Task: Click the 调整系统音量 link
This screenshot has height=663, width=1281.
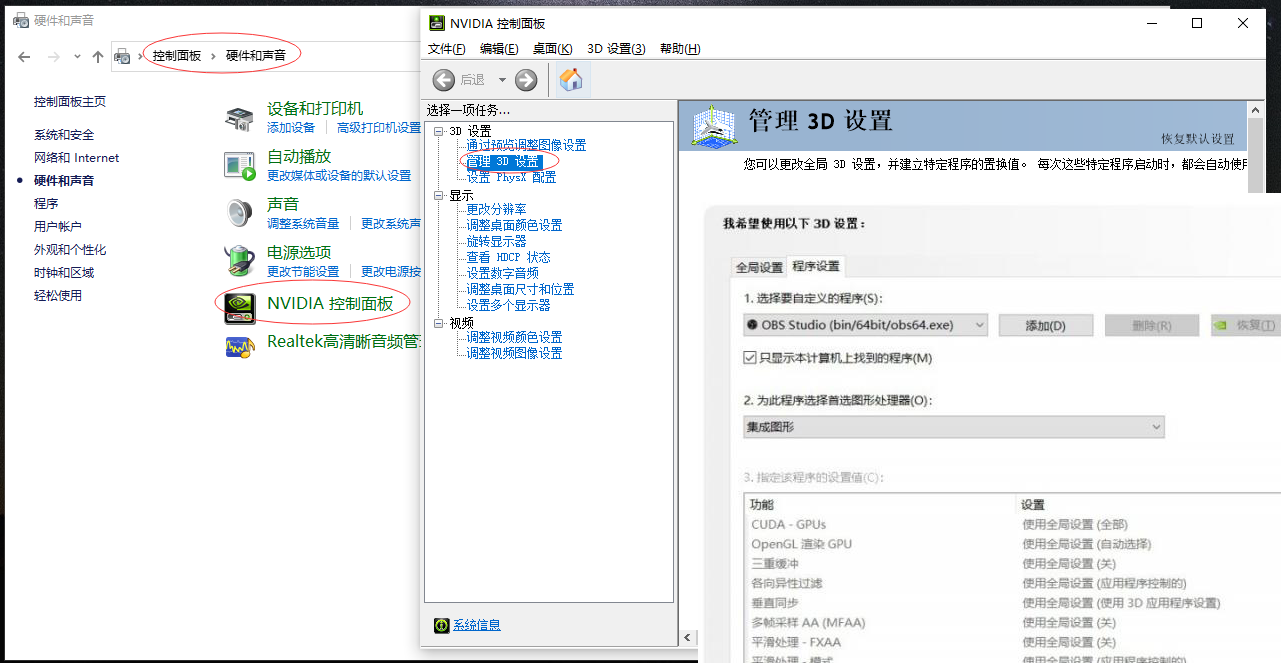Action: click(x=303, y=224)
